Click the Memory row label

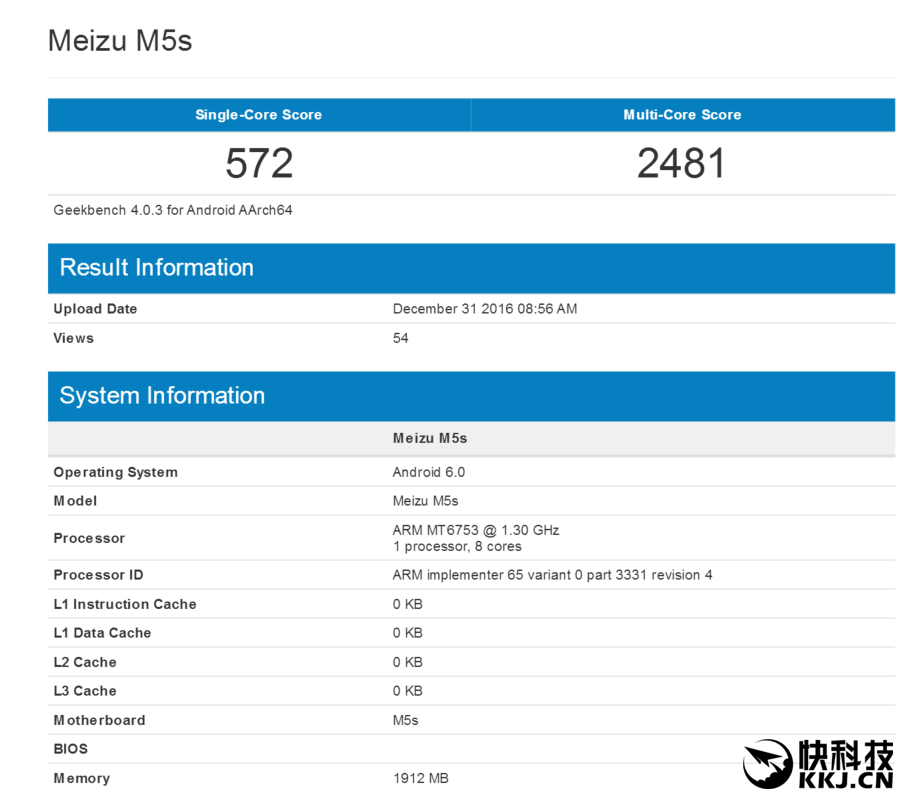click(x=81, y=778)
